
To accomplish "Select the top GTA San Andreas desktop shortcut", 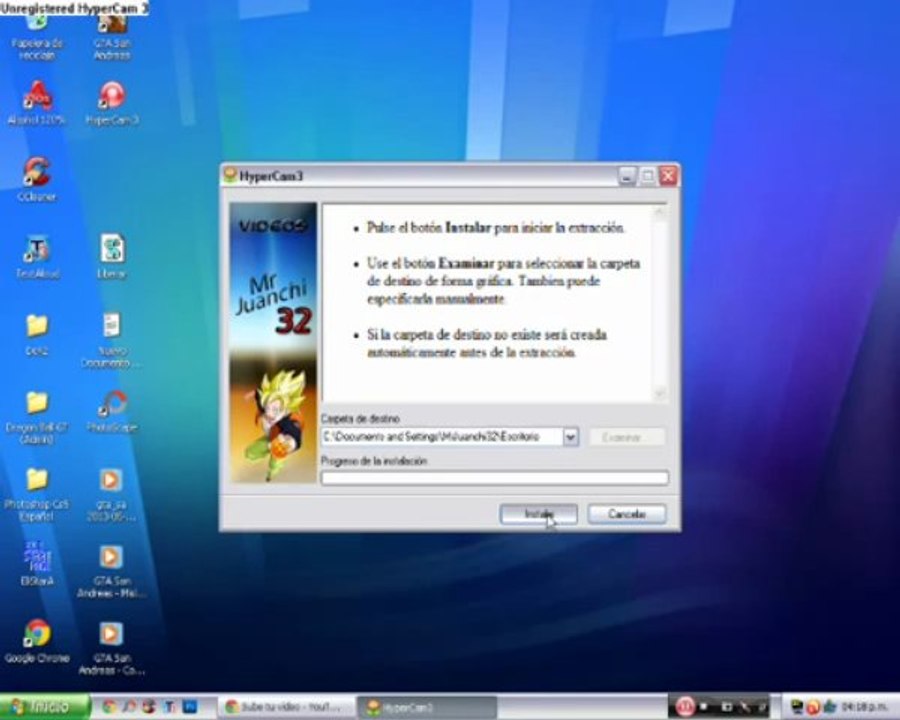I will pyautogui.click(x=112, y=38).
